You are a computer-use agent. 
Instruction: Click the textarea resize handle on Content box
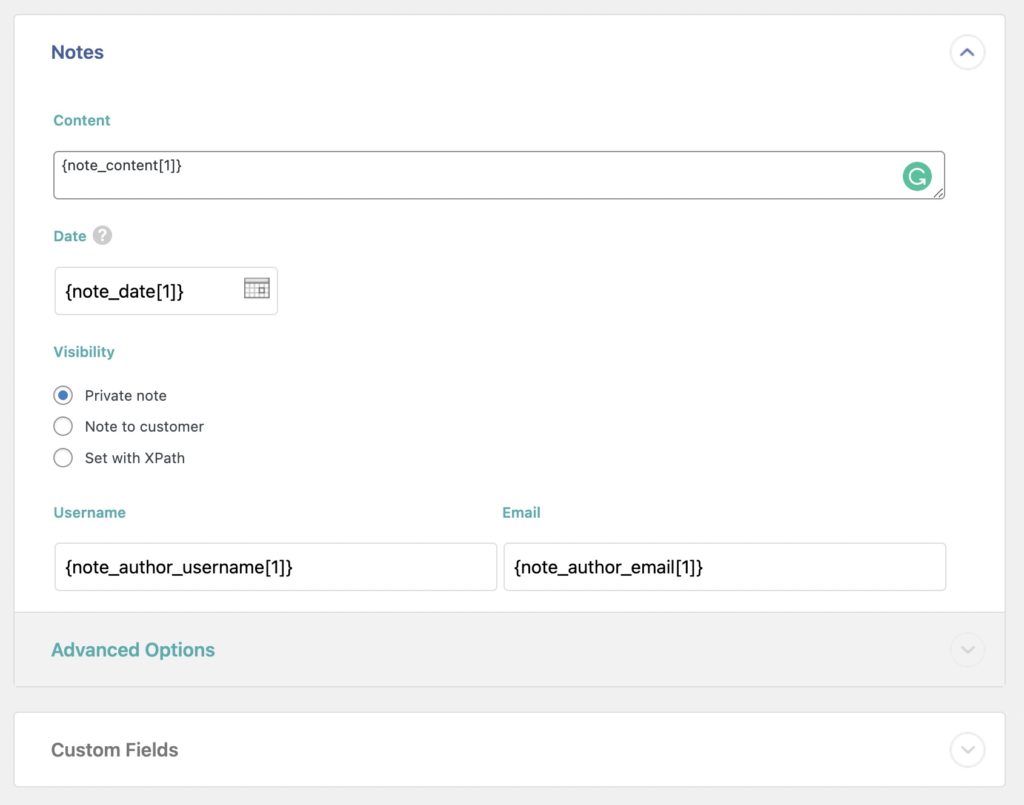(x=940, y=194)
